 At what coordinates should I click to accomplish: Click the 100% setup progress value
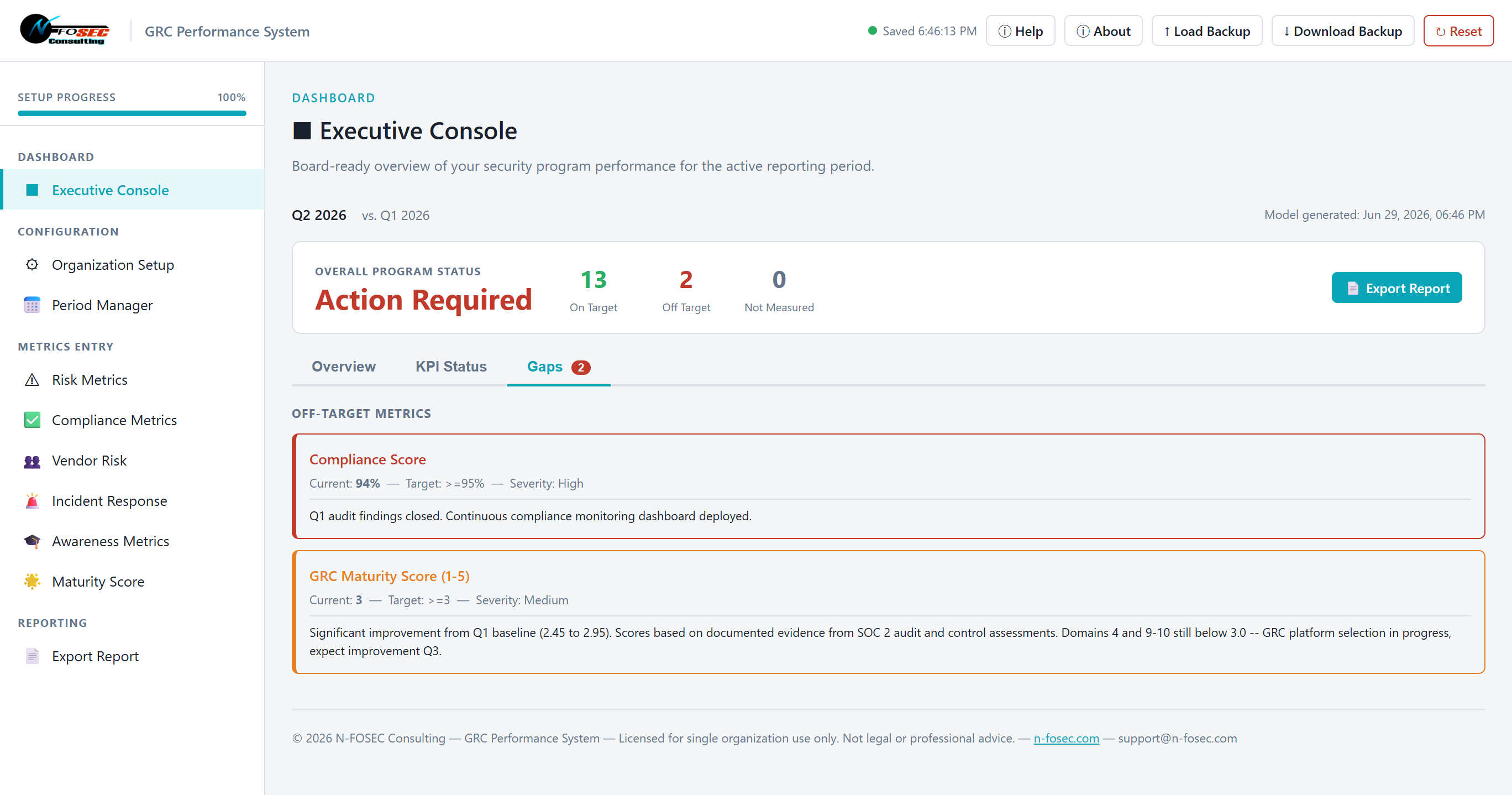231,97
